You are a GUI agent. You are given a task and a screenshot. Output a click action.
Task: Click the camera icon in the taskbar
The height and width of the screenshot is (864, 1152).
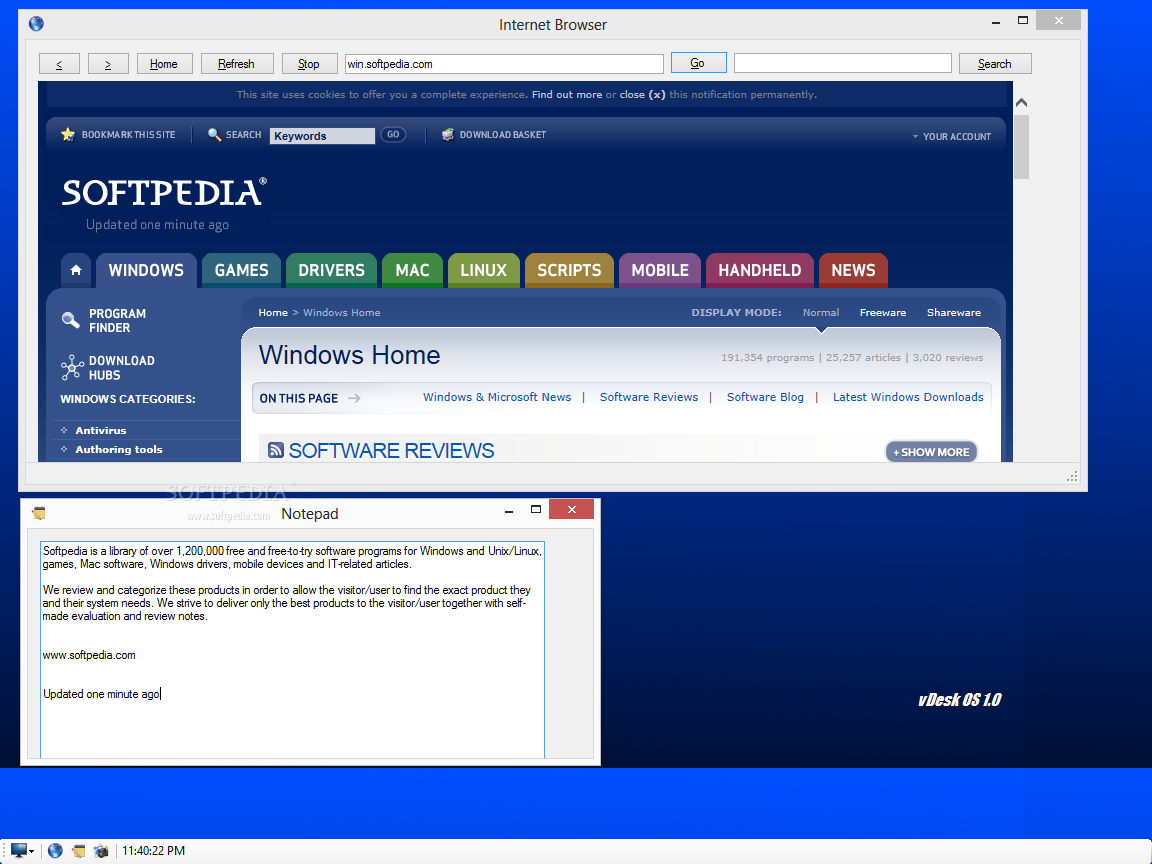101,851
